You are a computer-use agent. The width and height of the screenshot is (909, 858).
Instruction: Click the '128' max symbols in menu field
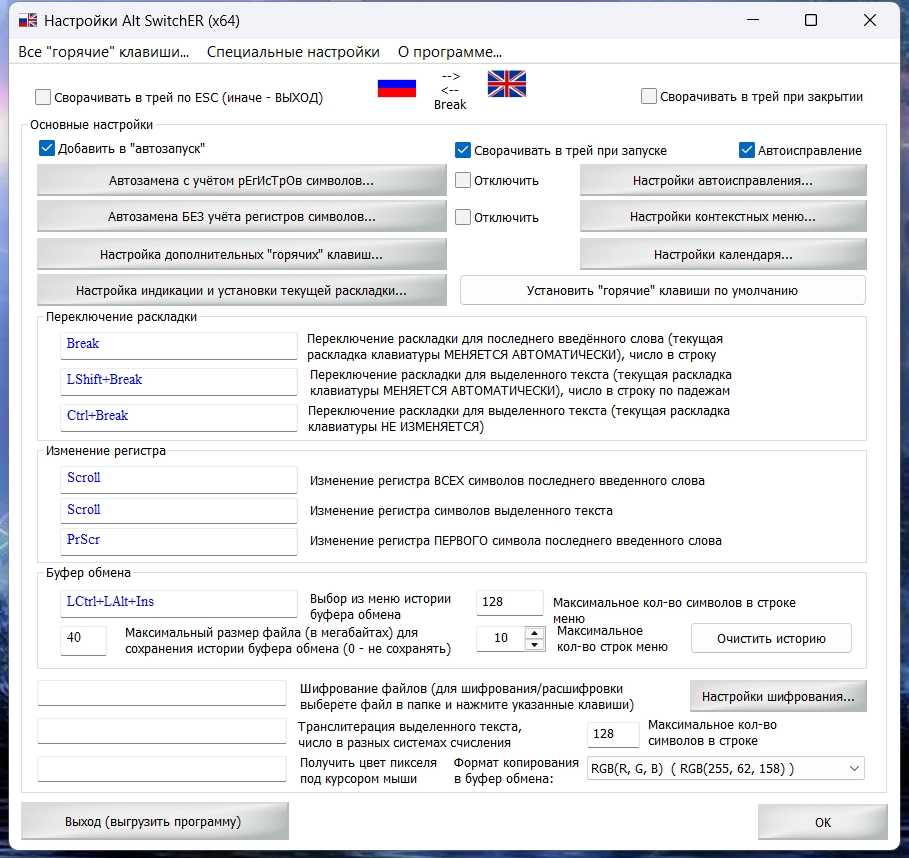[510, 602]
